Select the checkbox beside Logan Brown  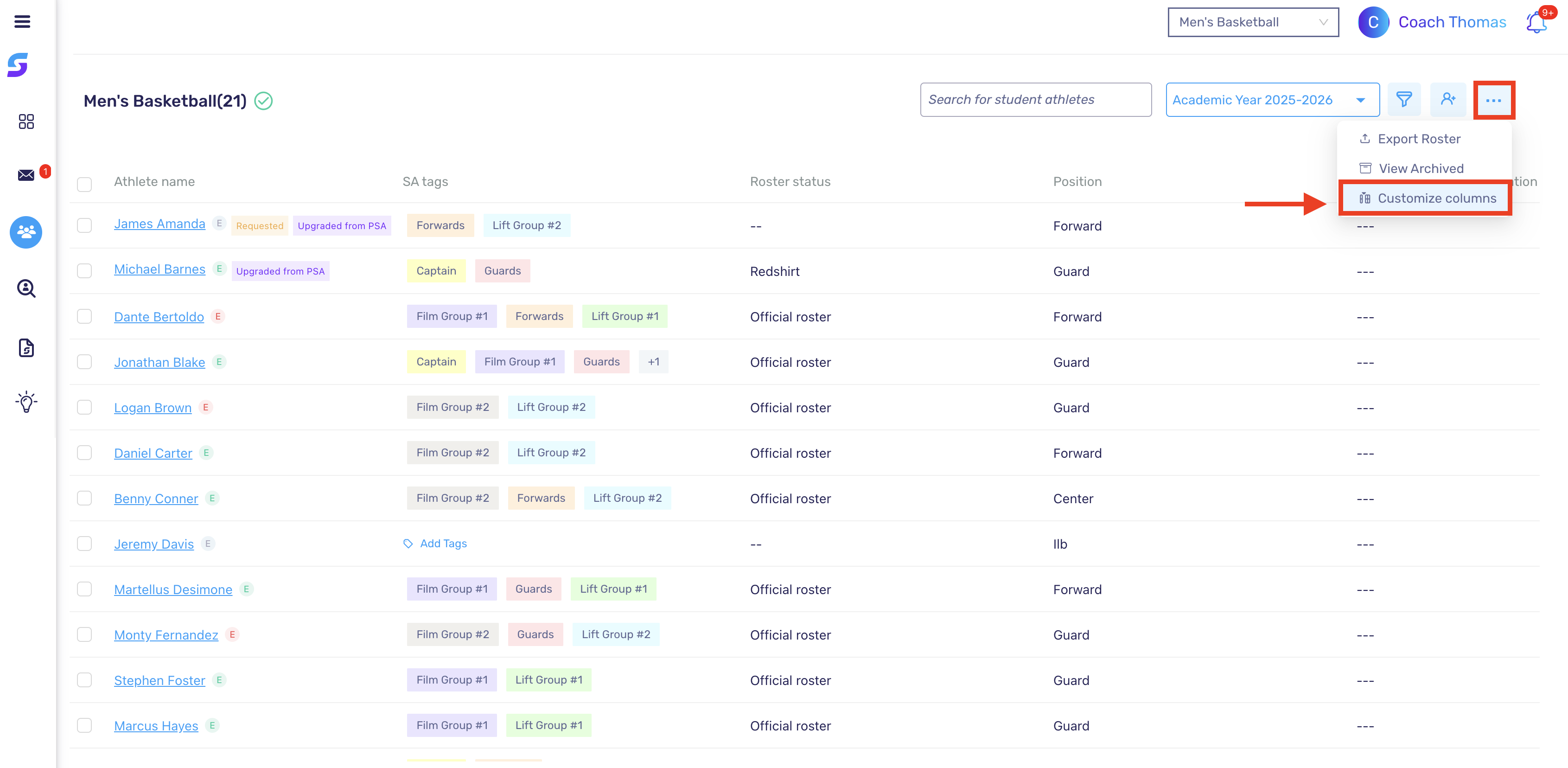coord(84,407)
